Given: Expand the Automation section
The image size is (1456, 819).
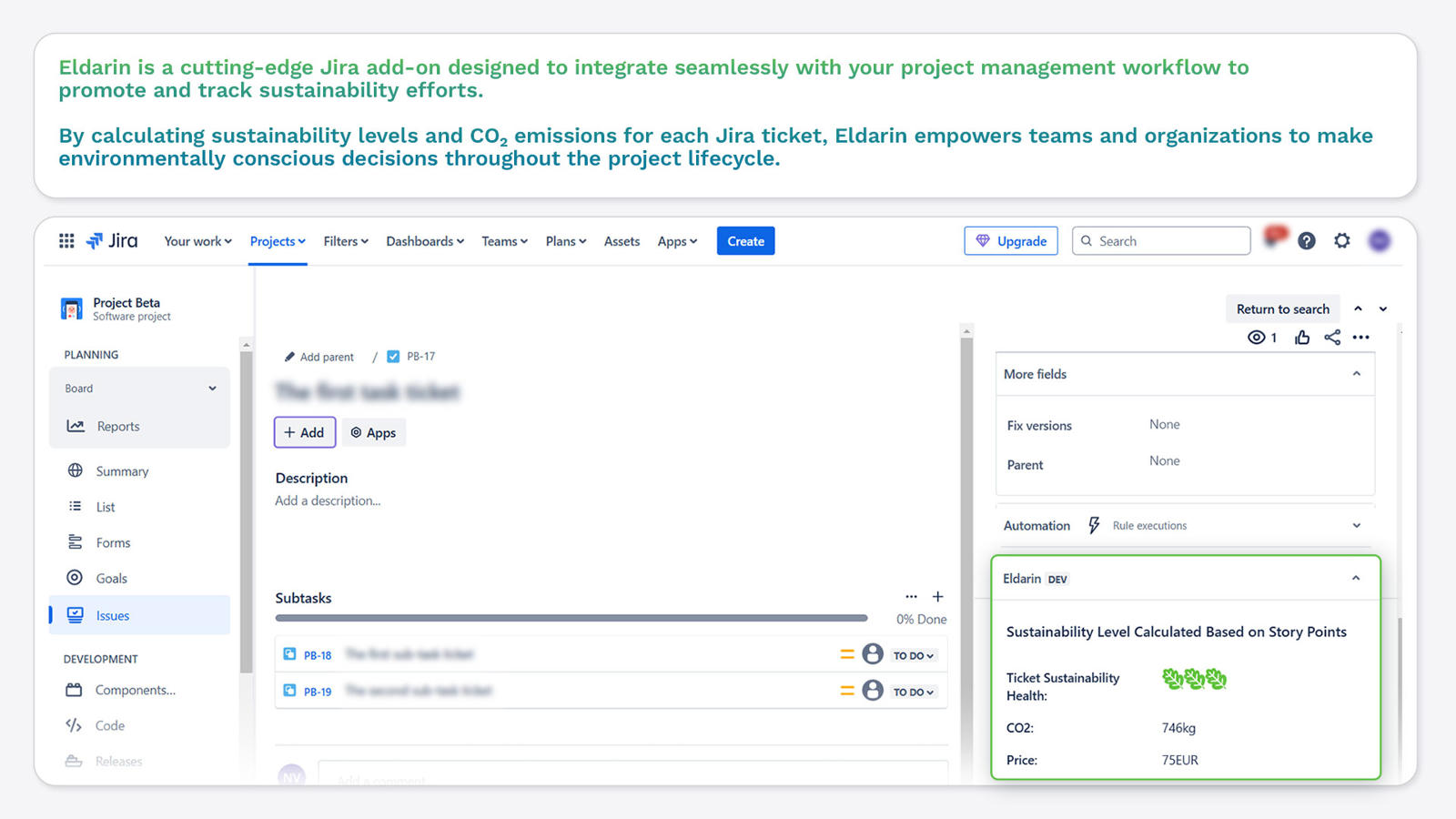Looking at the screenshot, I should click(1356, 526).
